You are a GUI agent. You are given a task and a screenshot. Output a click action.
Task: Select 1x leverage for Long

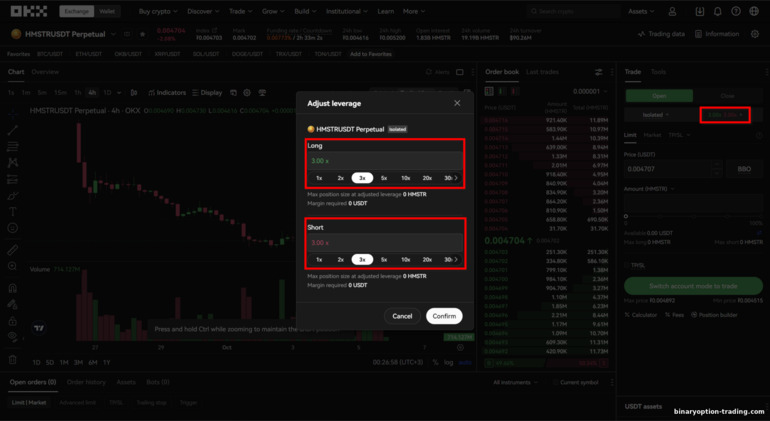coord(319,178)
